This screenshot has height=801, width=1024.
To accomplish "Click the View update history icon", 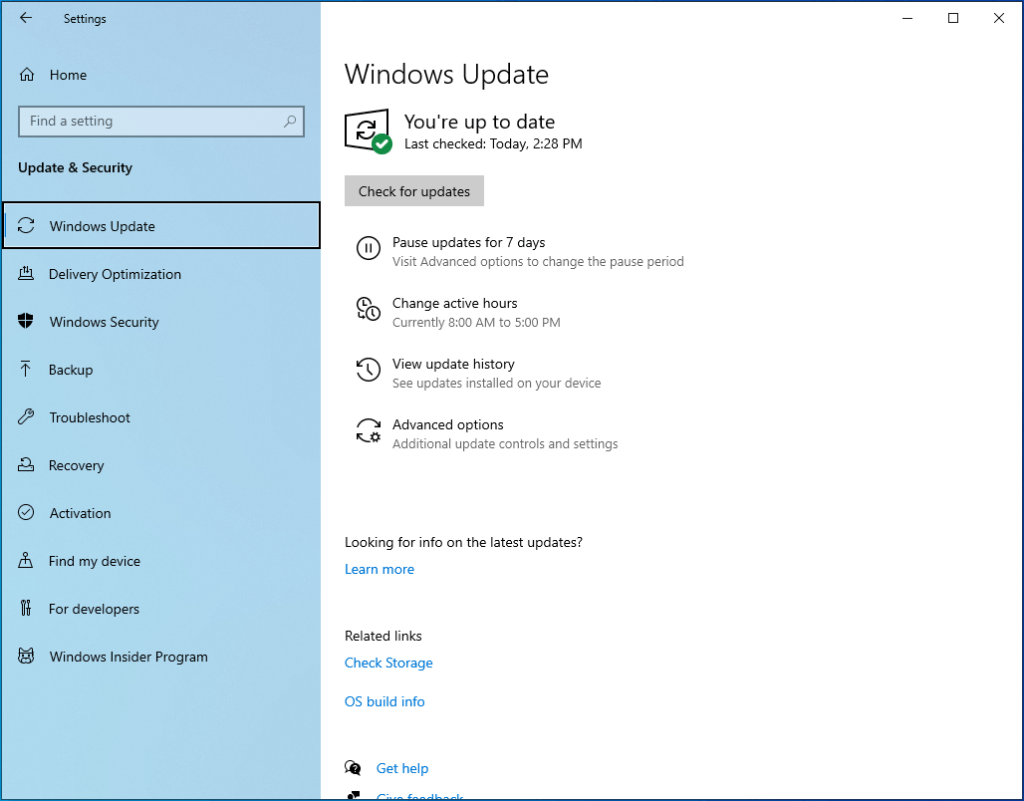I will 368,371.
